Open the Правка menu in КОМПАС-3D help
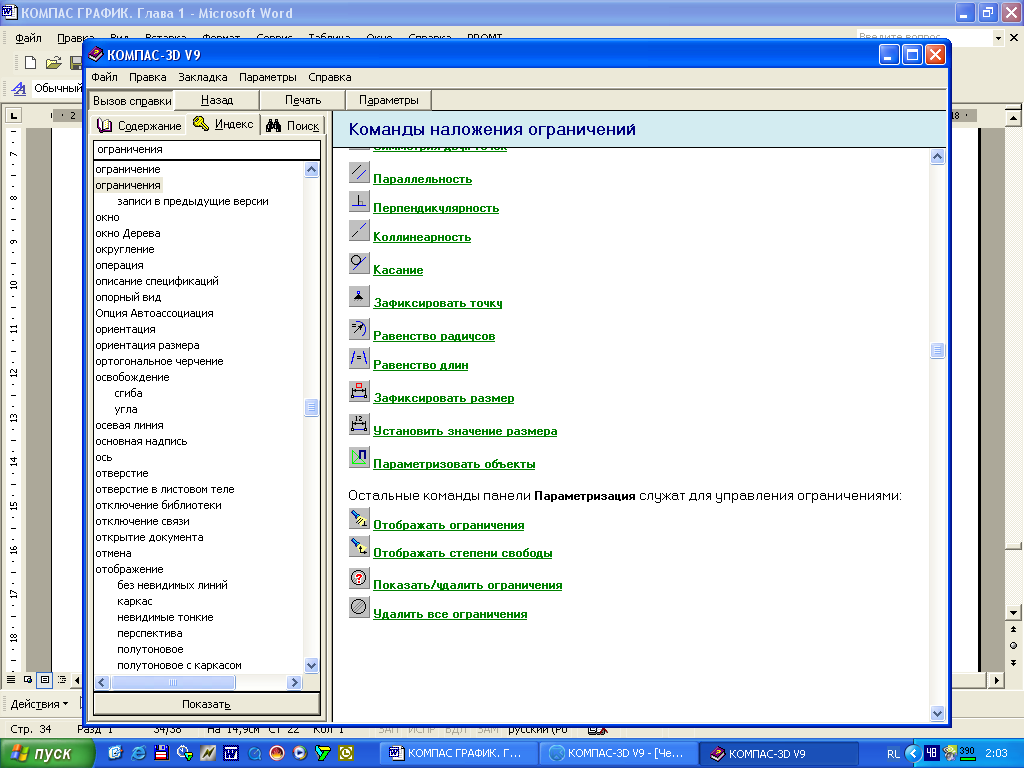The image size is (1024, 768). click(x=148, y=77)
